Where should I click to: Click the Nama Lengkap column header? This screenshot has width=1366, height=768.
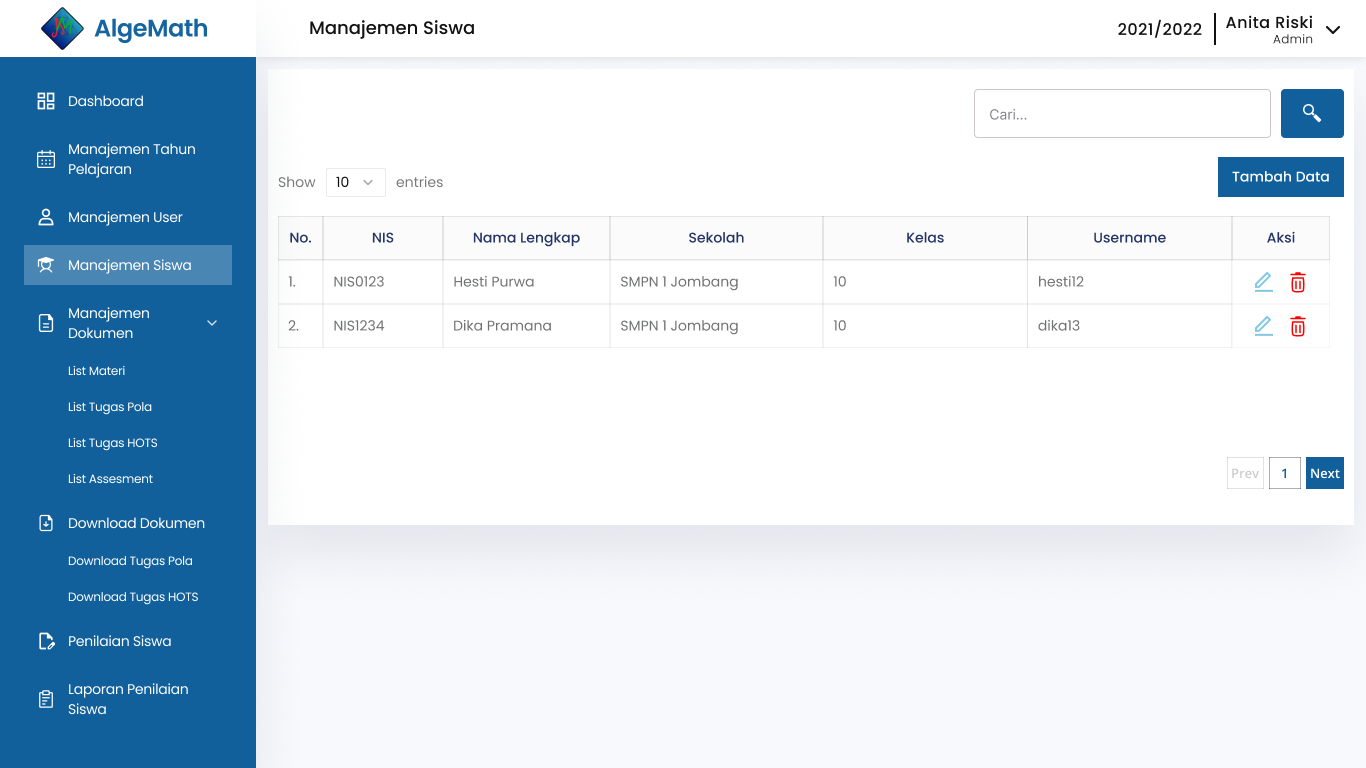click(526, 238)
